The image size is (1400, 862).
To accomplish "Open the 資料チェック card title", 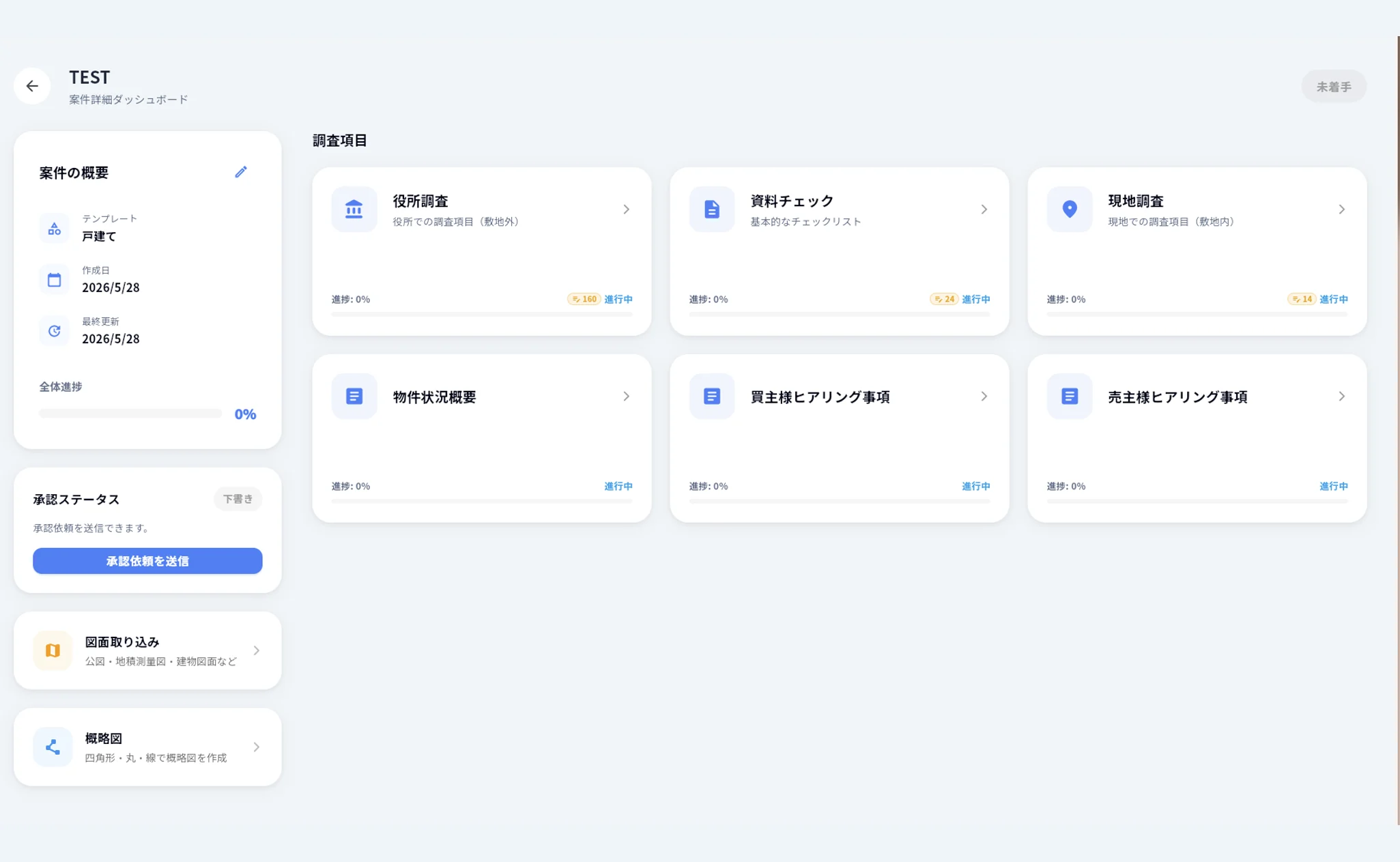I will pos(792,201).
